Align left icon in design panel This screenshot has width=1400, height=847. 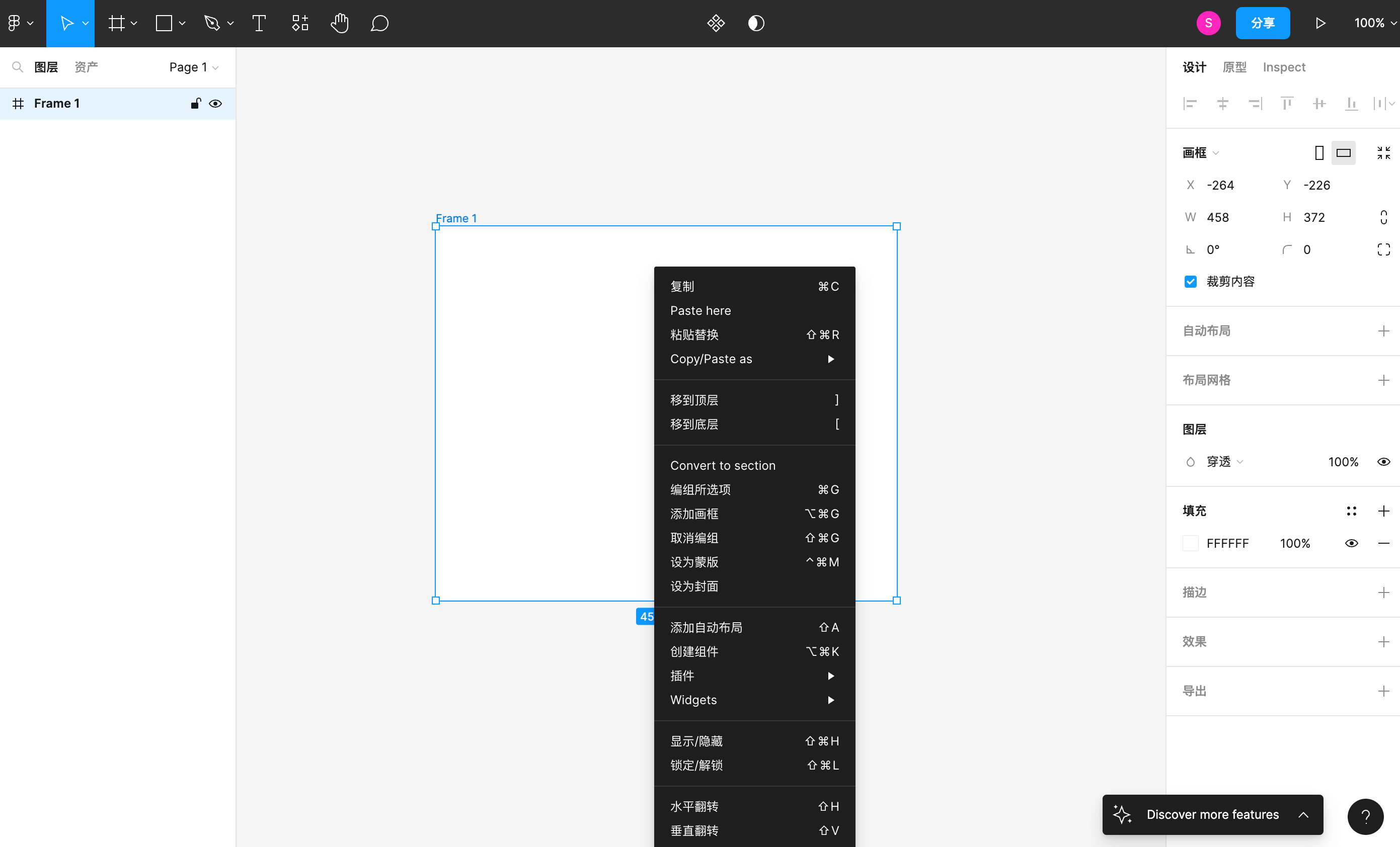tap(1190, 103)
